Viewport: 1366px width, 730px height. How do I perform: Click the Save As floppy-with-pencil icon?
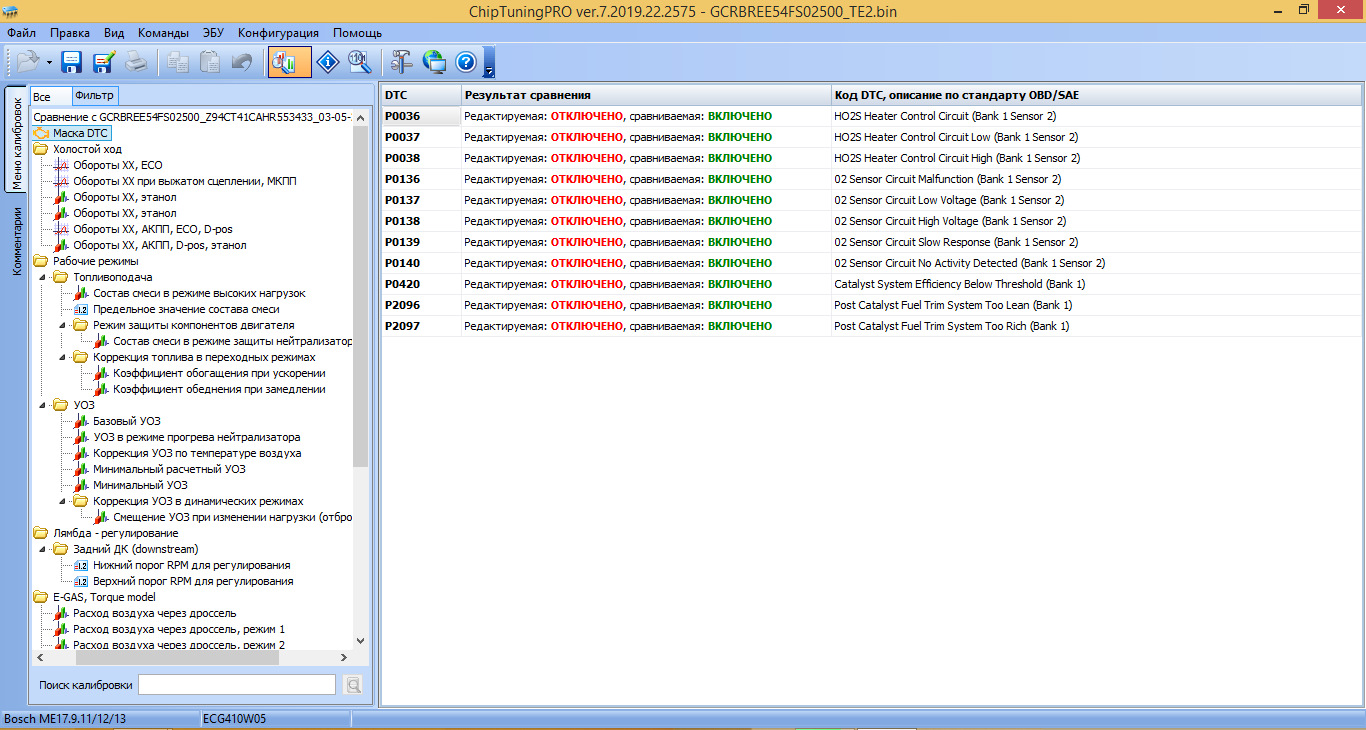(x=104, y=62)
